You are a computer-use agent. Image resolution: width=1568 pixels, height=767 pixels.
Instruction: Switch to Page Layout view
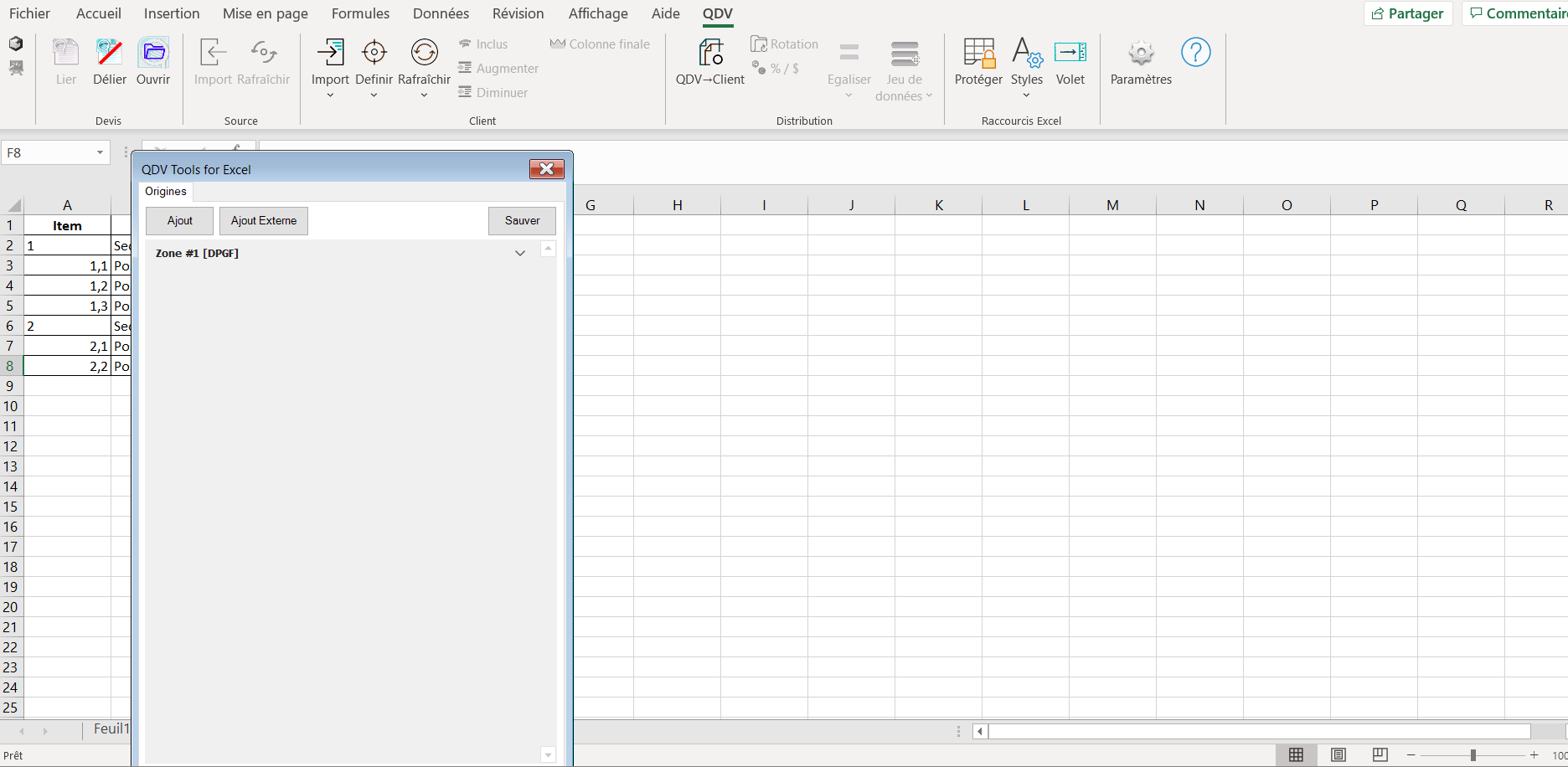(1338, 755)
